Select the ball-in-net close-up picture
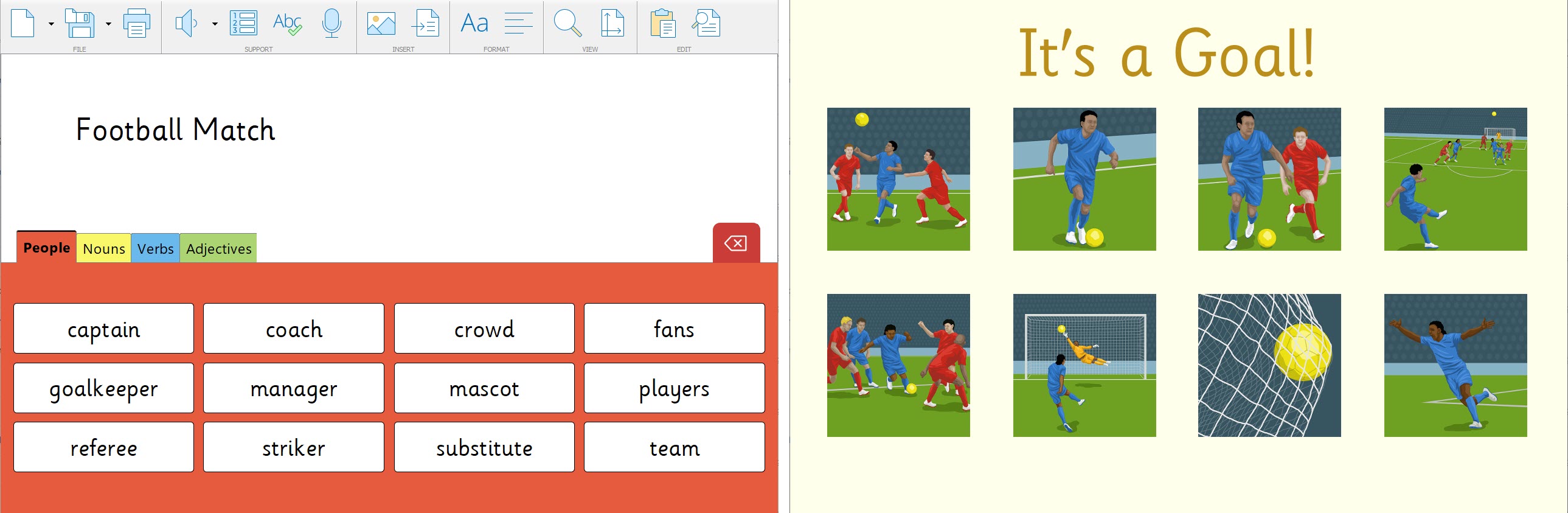Viewport: 1568px width, 513px height. (1269, 366)
